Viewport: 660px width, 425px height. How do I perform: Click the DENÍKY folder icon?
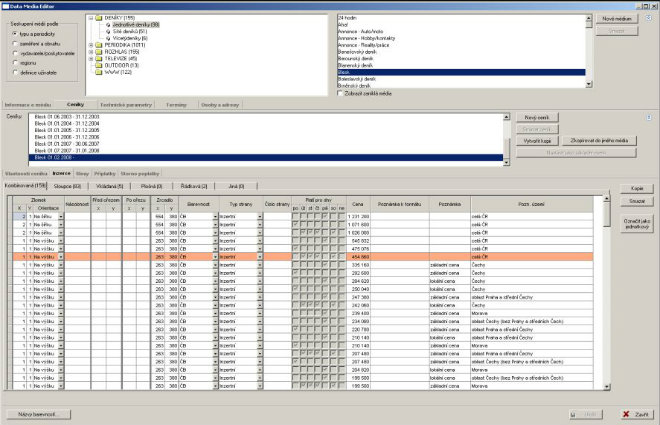coord(99,18)
